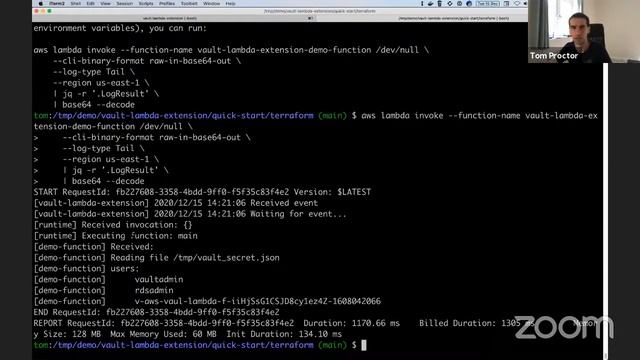Click the 'Duration: 1170.66 ms' value
Screen dimensions: 640x360
[x=351, y=323]
